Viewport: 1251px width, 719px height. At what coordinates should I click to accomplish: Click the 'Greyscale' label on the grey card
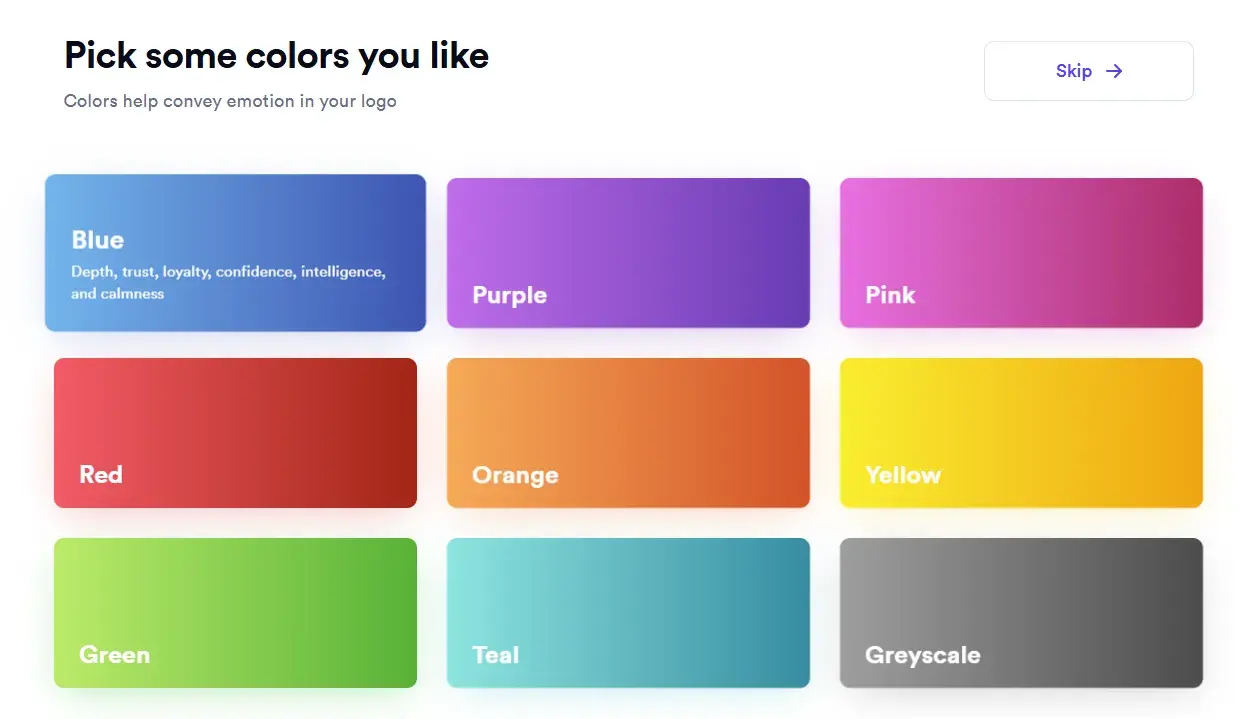coord(921,655)
